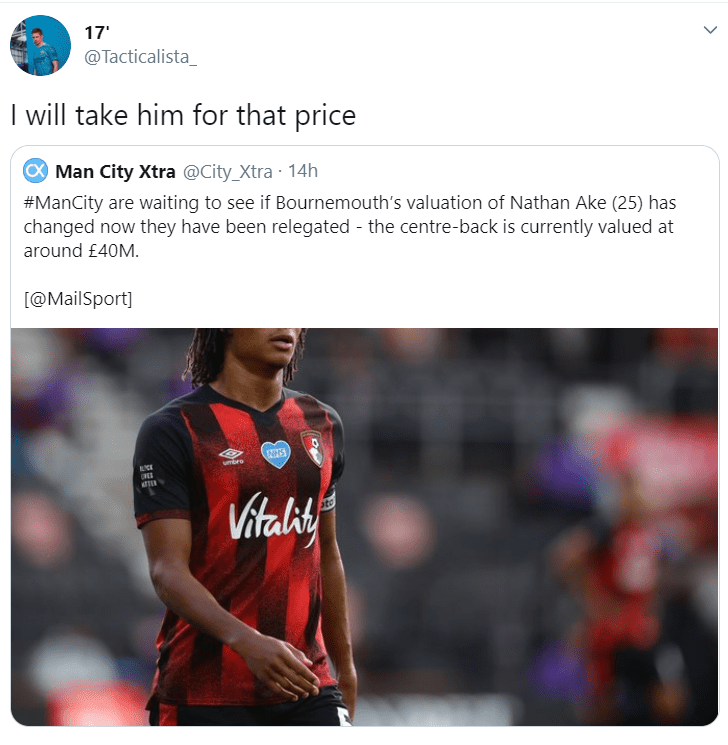728x745 pixels.
Task: Open the @MailSport mention link
Action: (x=78, y=299)
